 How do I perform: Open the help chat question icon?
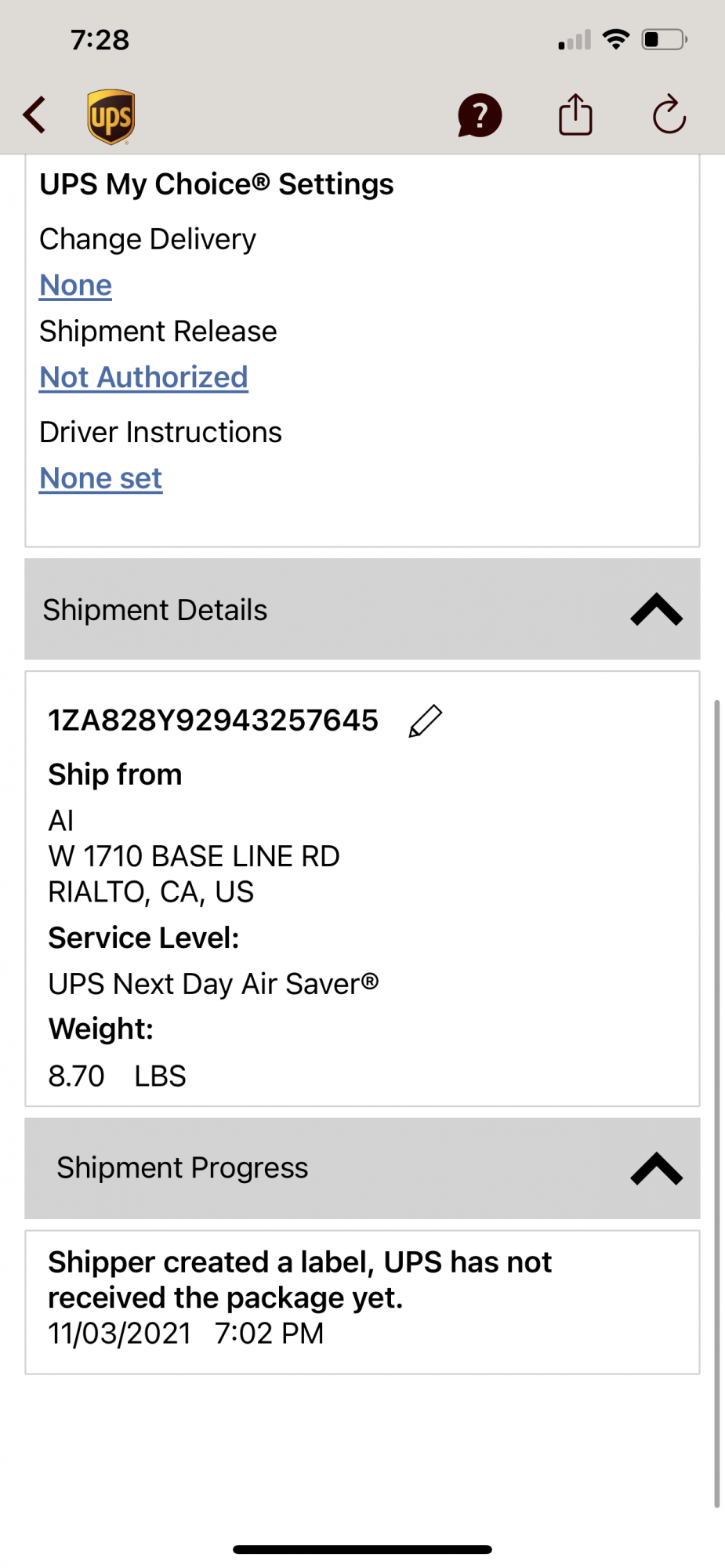point(480,116)
